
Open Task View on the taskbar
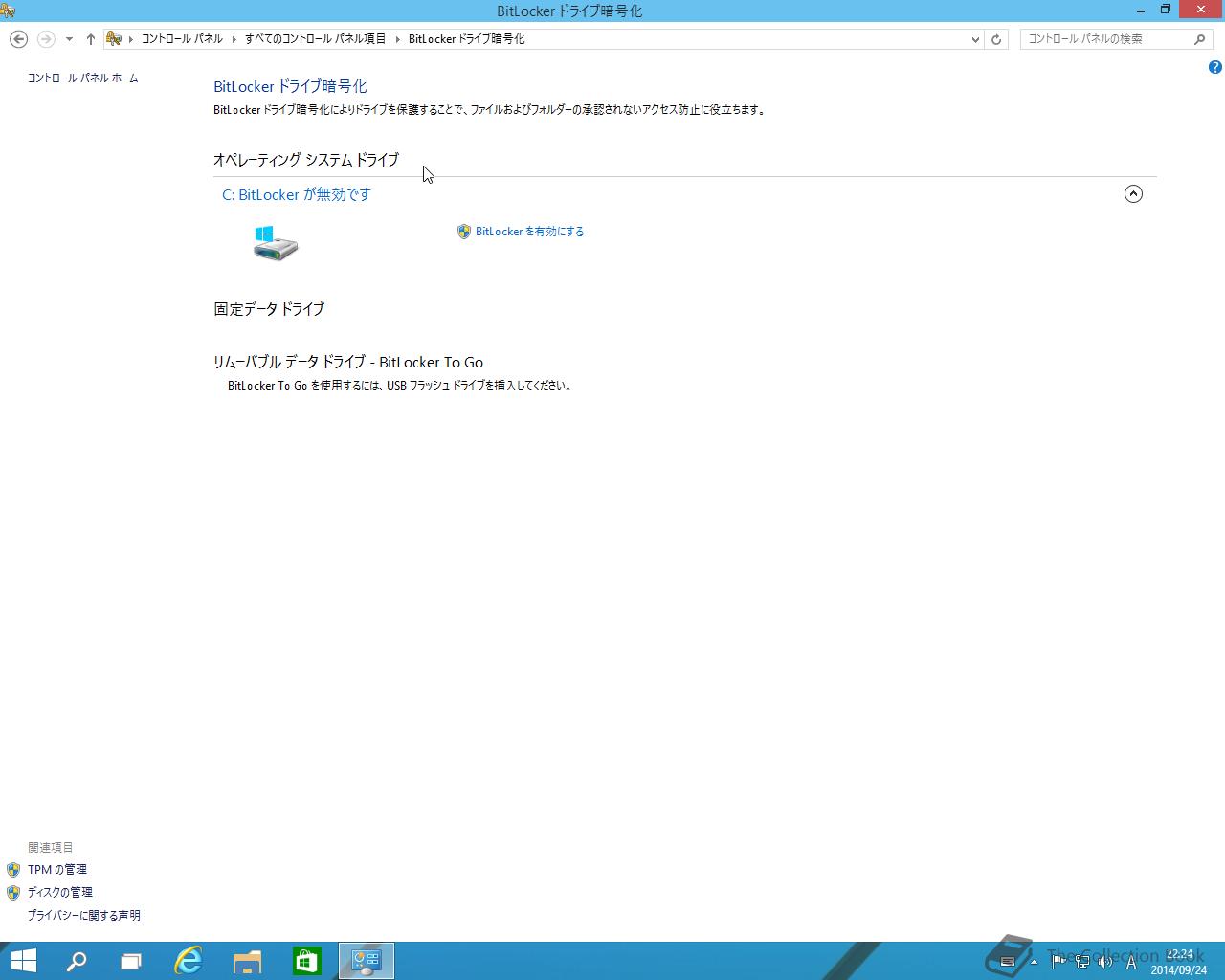click(x=131, y=961)
